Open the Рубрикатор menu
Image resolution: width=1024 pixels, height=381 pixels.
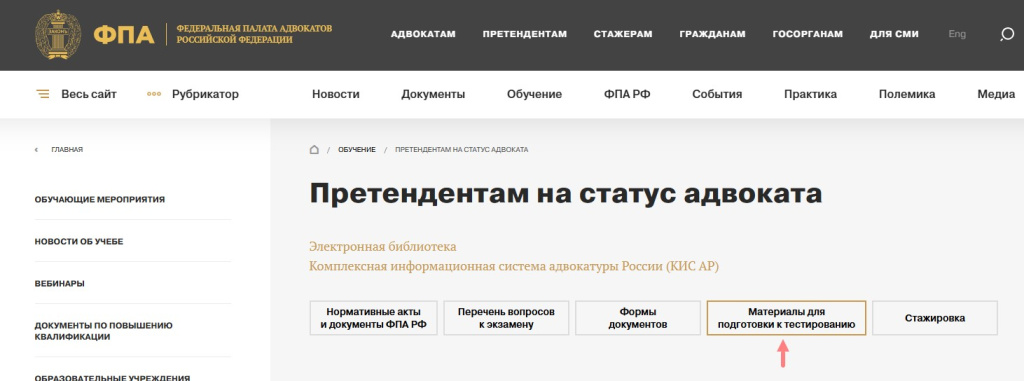point(205,94)
